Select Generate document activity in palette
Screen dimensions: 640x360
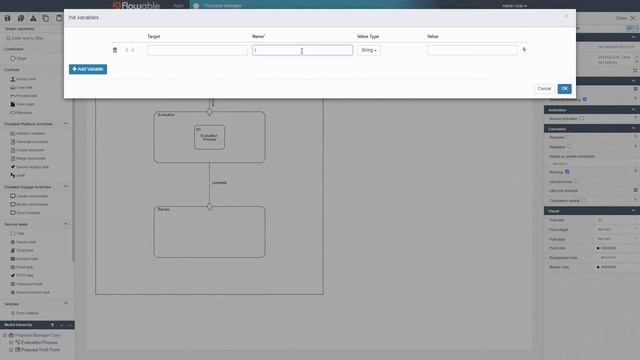29,142
